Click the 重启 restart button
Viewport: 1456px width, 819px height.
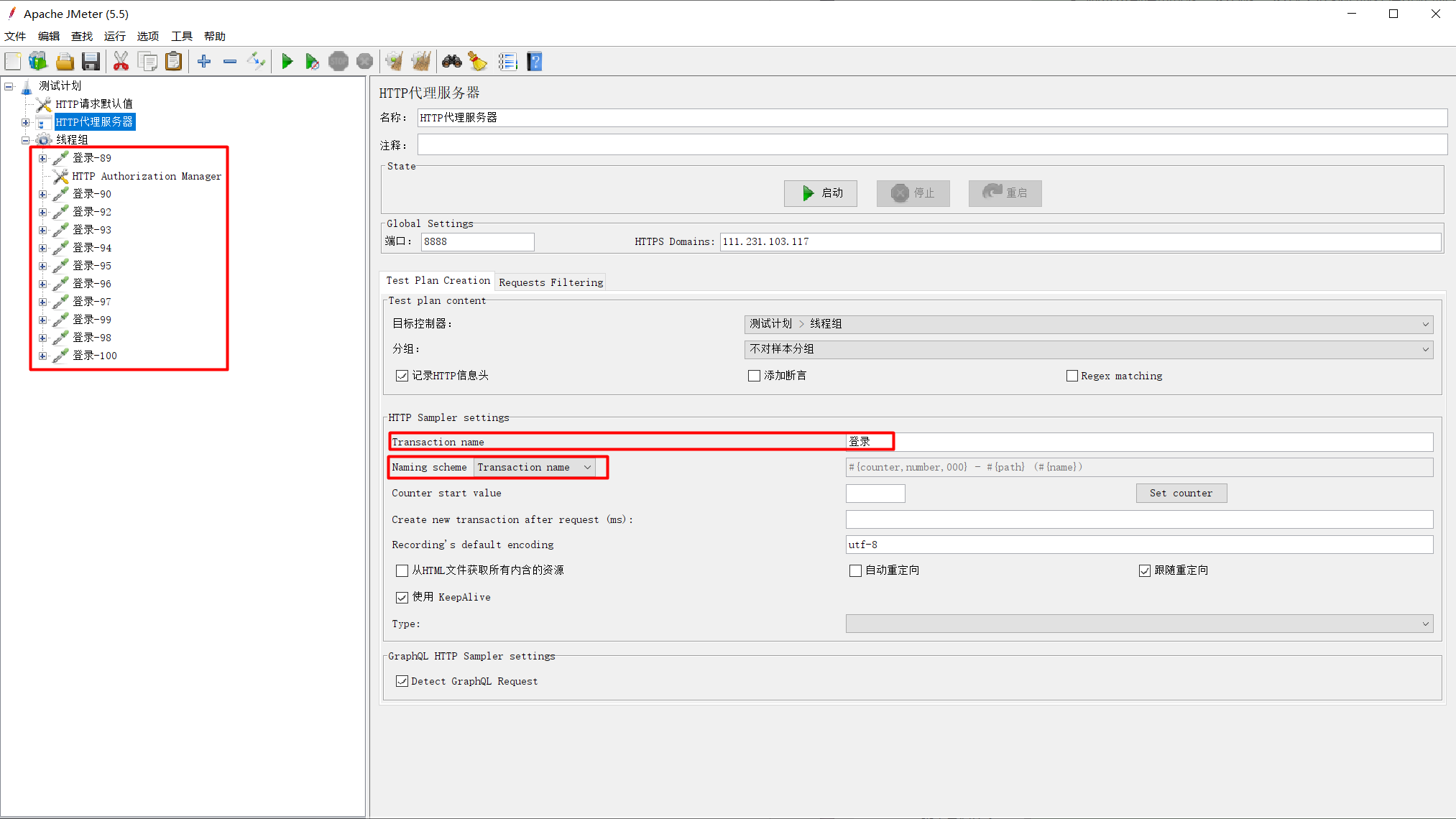click(1005, 193)
